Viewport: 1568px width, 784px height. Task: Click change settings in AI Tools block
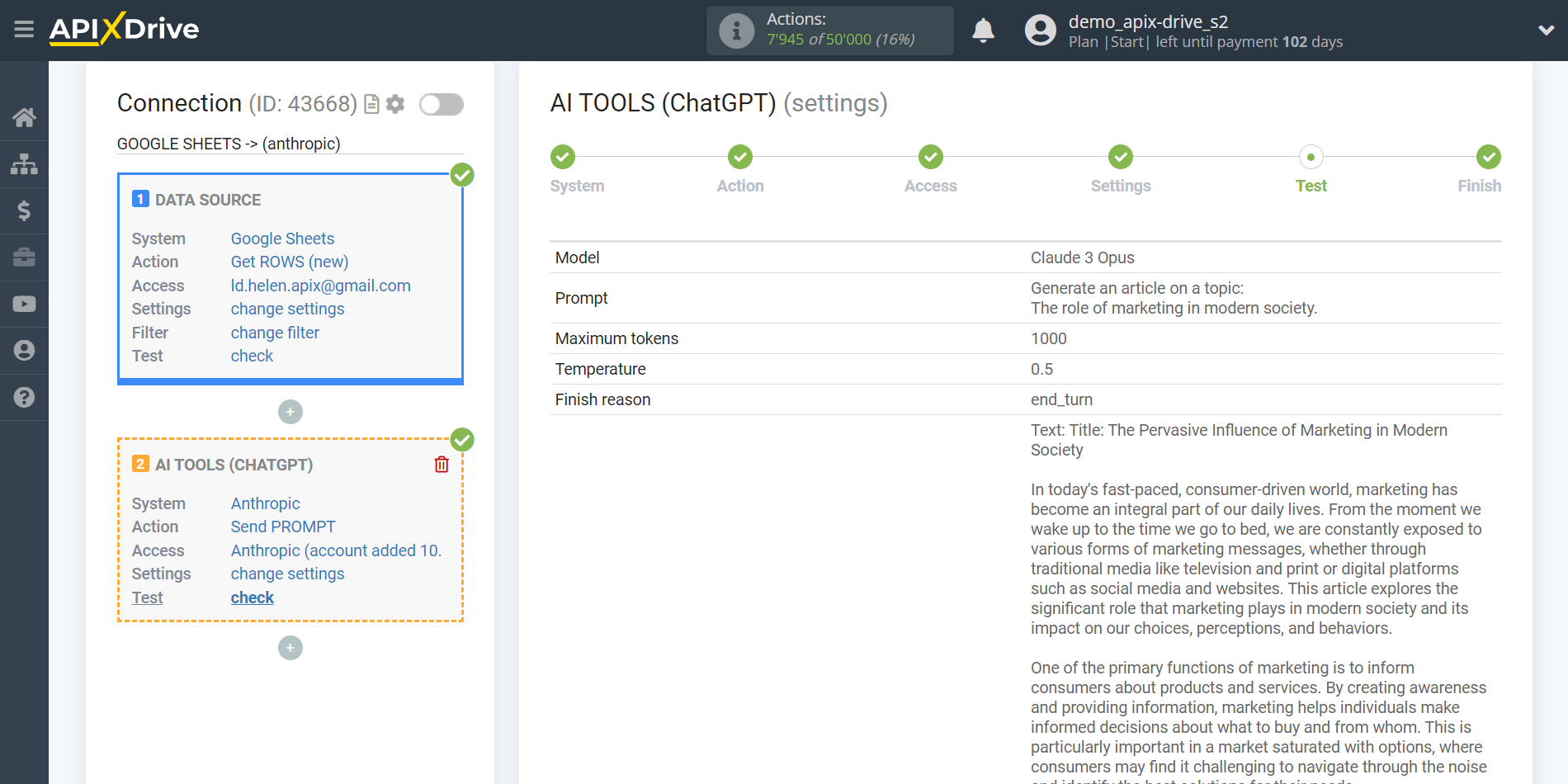287,574
